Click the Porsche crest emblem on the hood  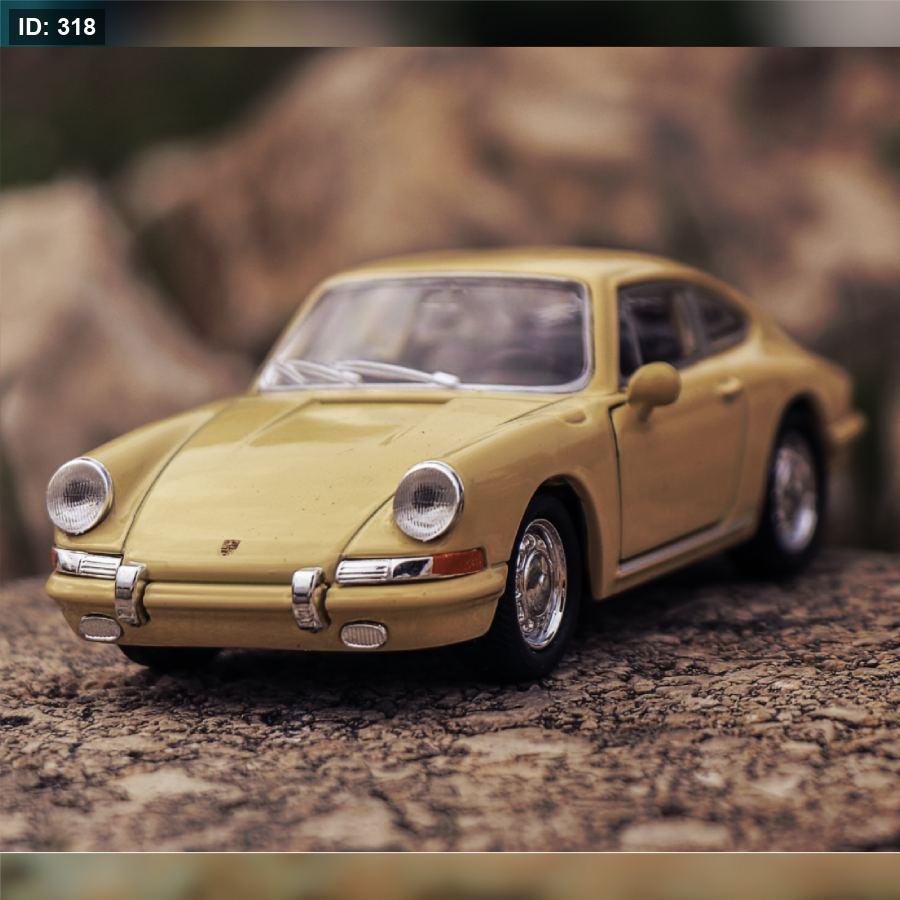click(230, 547)
